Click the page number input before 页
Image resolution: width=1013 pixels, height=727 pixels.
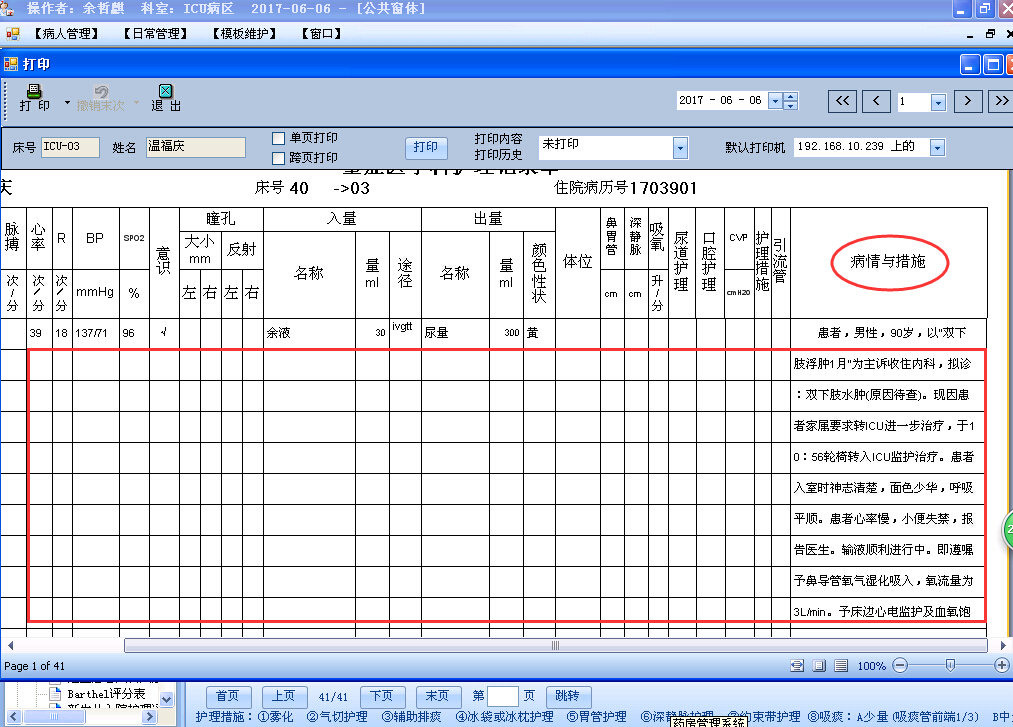pyautogui.click(x=503, y=696)
